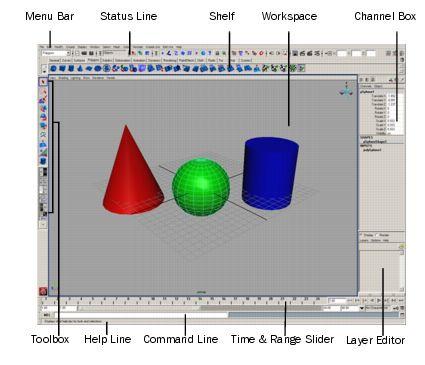The width and height of the screenshot is (425, 365).
Task: Click the view axis gizmo in the workspace corner
Action: [x=347, y=90]
